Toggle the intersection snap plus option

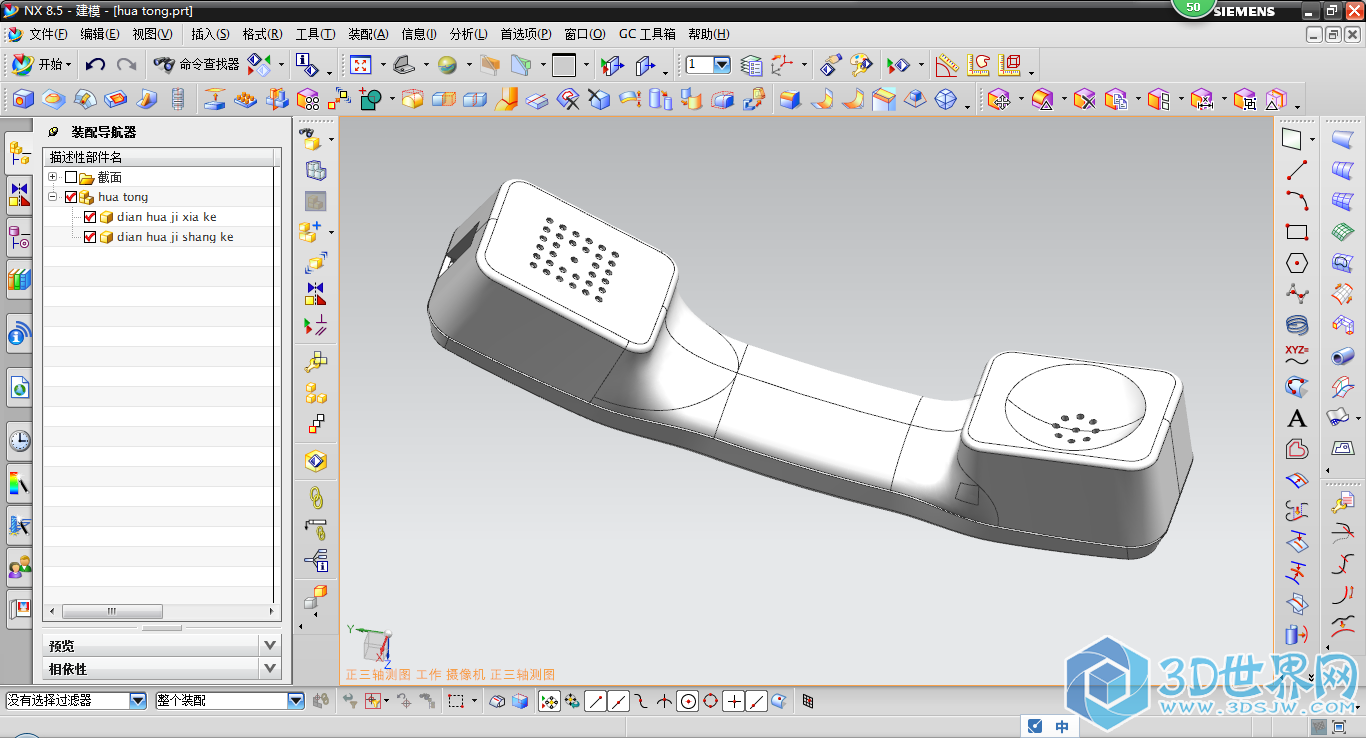click(734, 701)
